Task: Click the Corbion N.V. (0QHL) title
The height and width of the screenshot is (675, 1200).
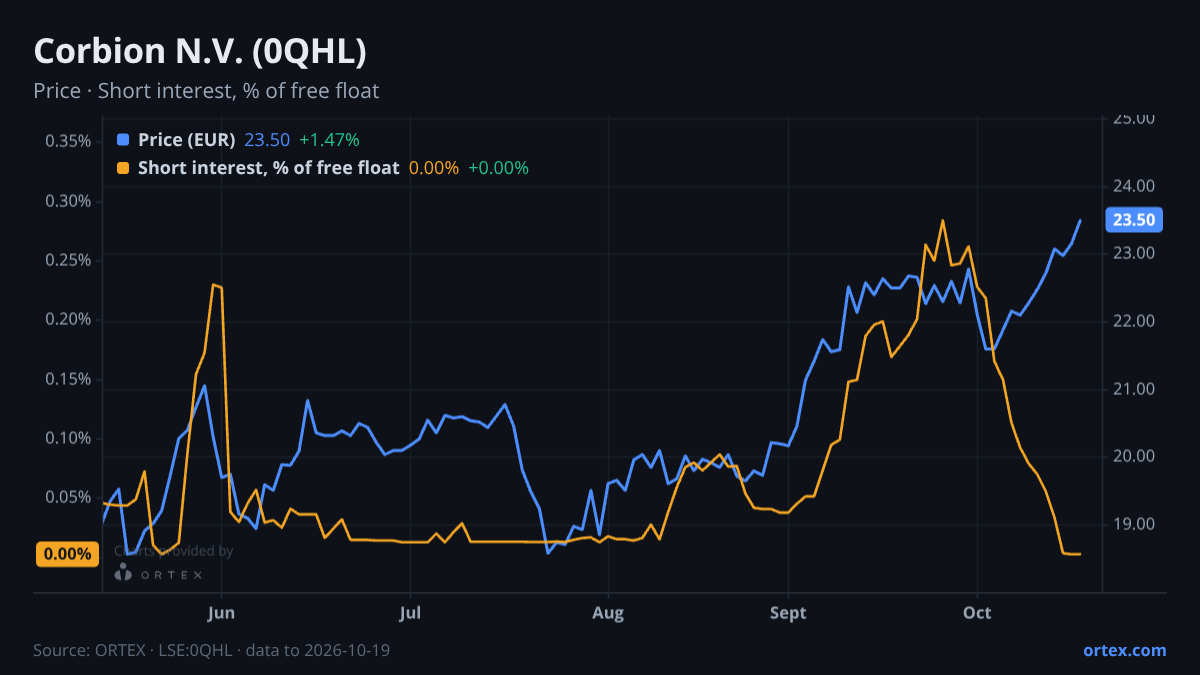Action: click(x=200, y=51)
